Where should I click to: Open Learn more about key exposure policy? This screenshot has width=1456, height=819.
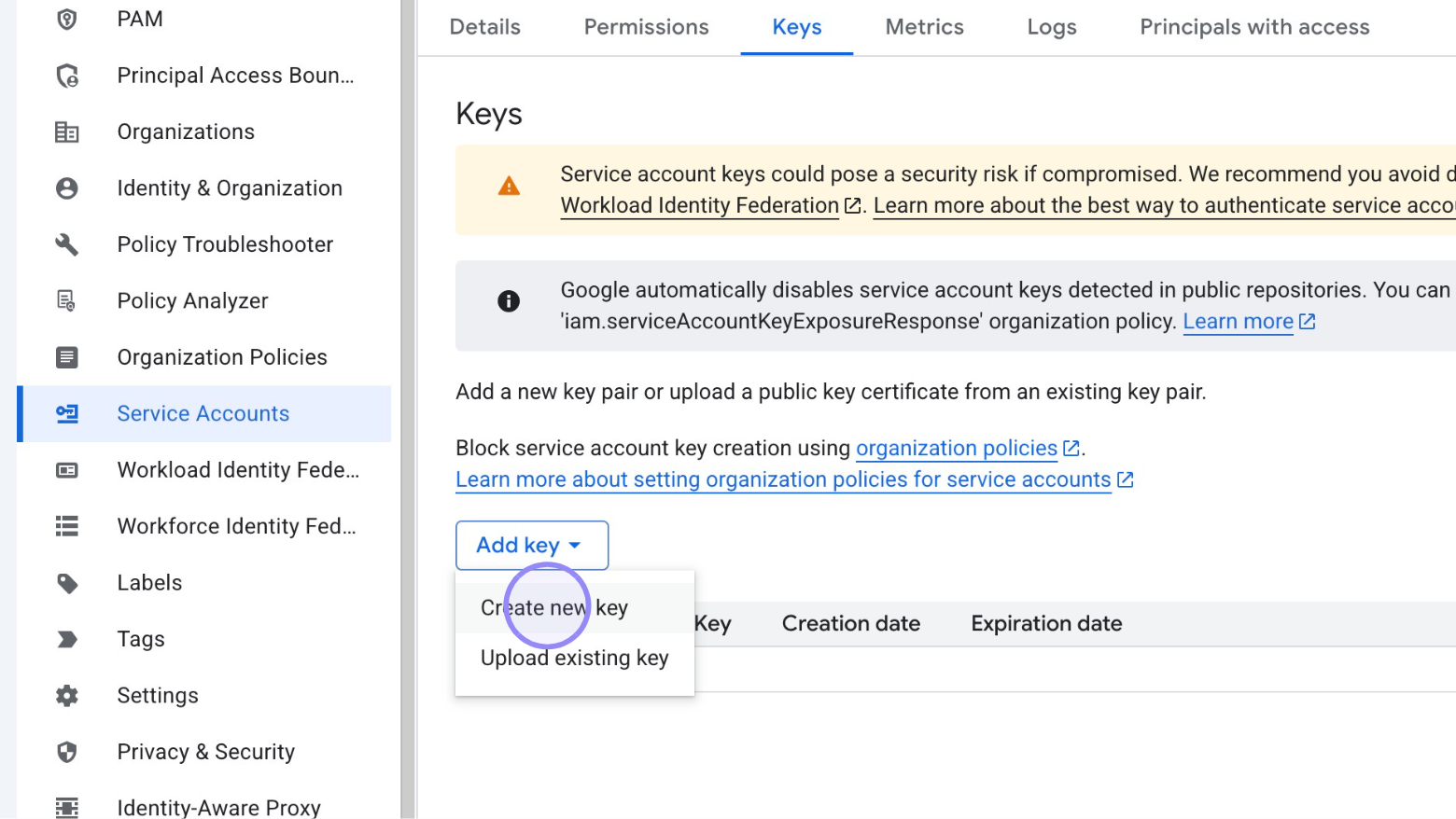point(1239,321)
